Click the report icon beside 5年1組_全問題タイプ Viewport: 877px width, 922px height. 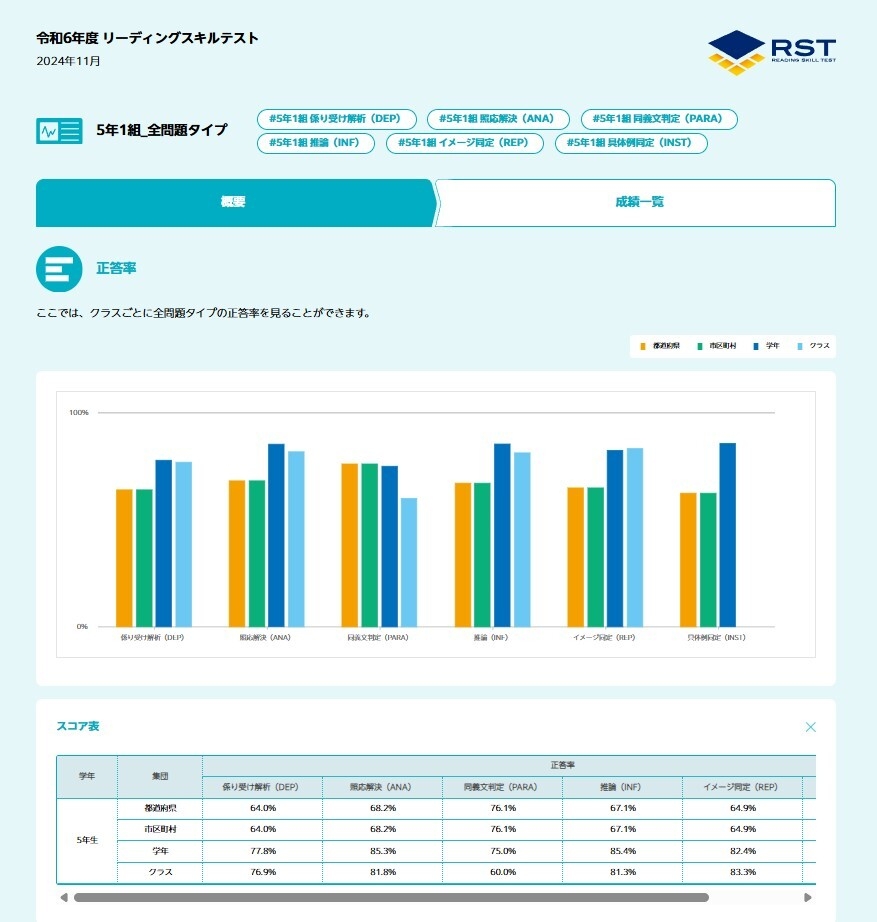(x=59, y=131)
